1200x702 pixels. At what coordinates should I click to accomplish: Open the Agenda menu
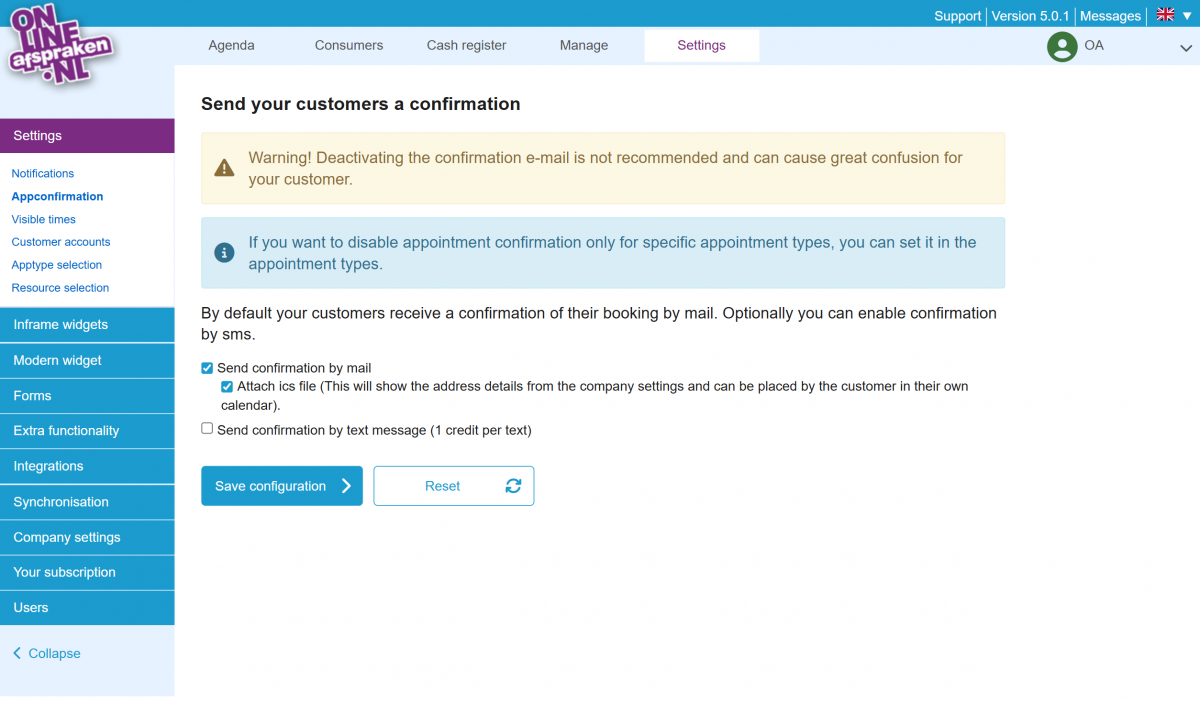(231, 45)
